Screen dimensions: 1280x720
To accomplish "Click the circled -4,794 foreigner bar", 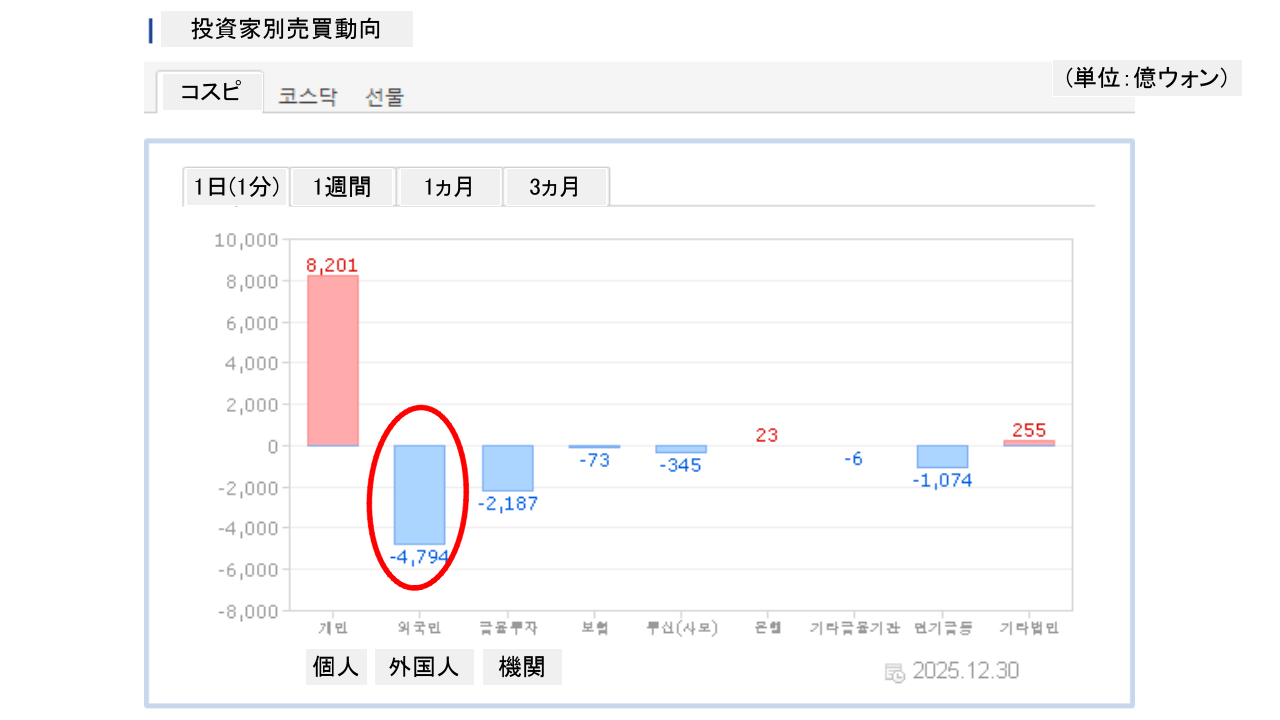I will (419, 494).
